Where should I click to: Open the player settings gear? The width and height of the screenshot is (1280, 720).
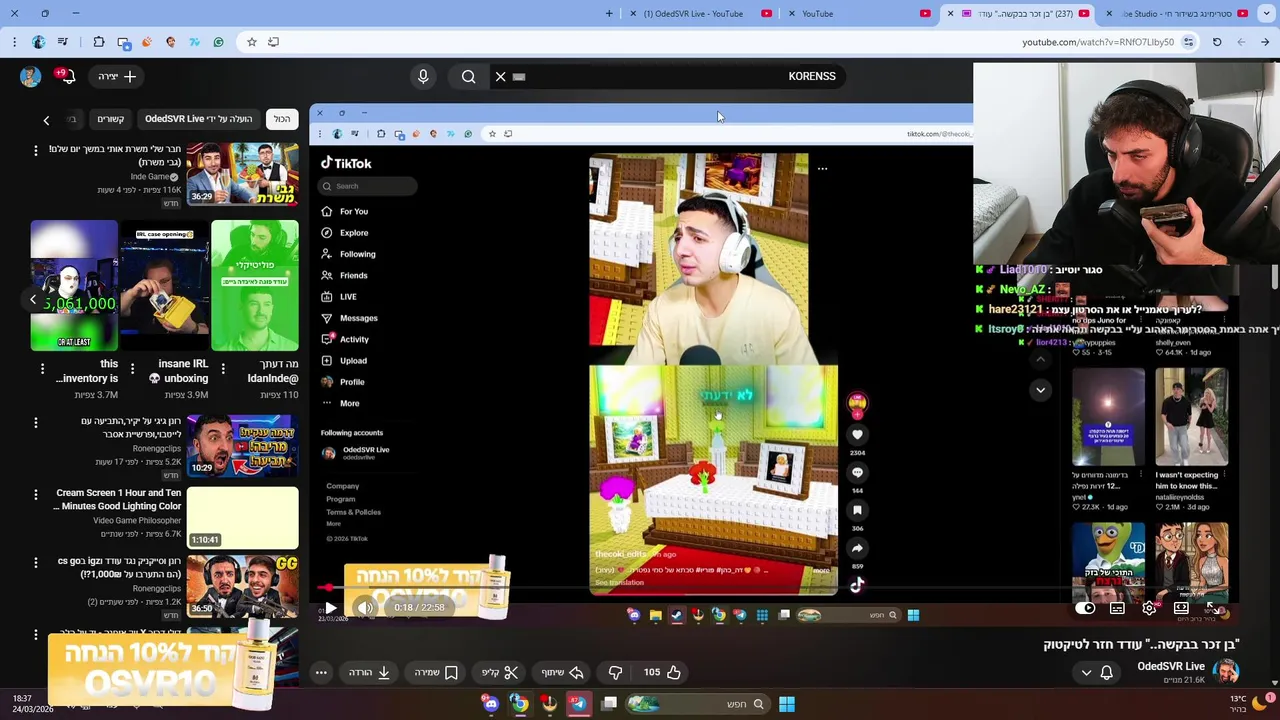[x=1149, y=608]
